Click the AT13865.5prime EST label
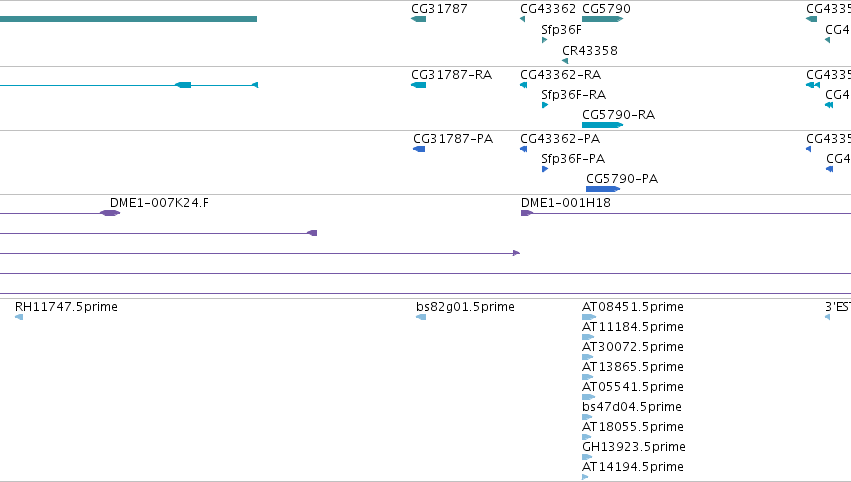This screenshot has width=851, height=482. 633,366
